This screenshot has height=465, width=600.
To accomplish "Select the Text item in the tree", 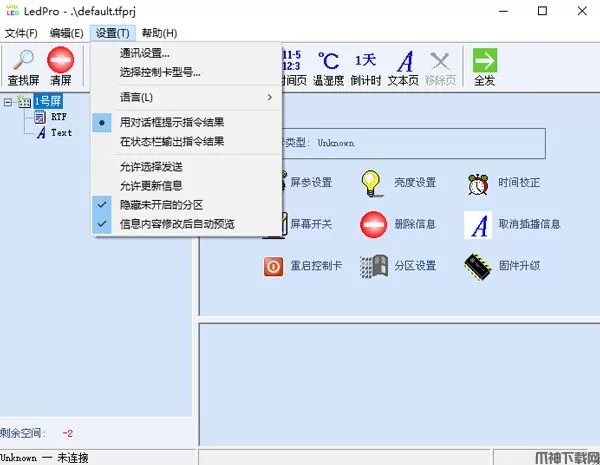I will coord(61,133).
